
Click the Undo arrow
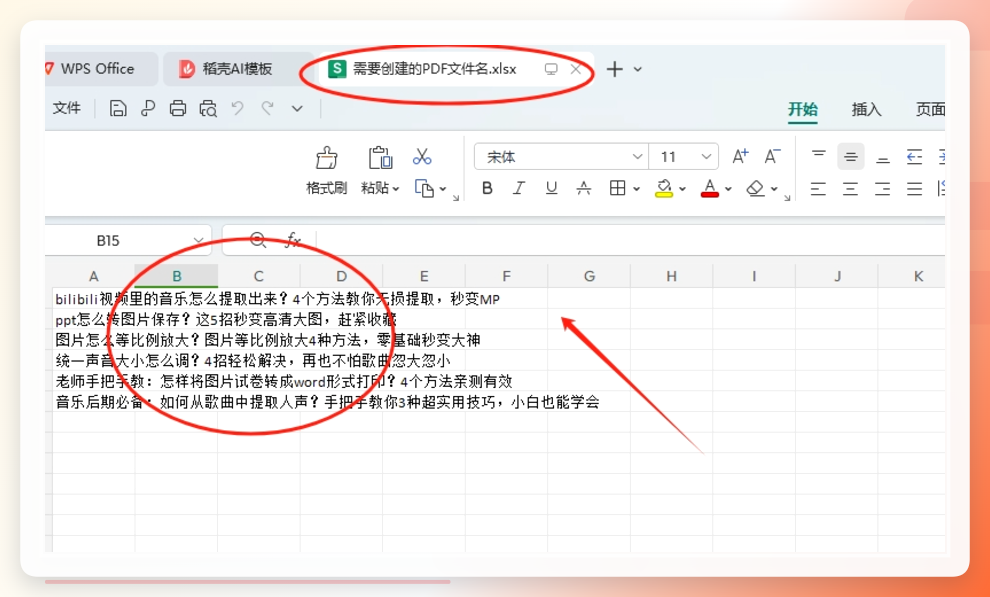237,108
